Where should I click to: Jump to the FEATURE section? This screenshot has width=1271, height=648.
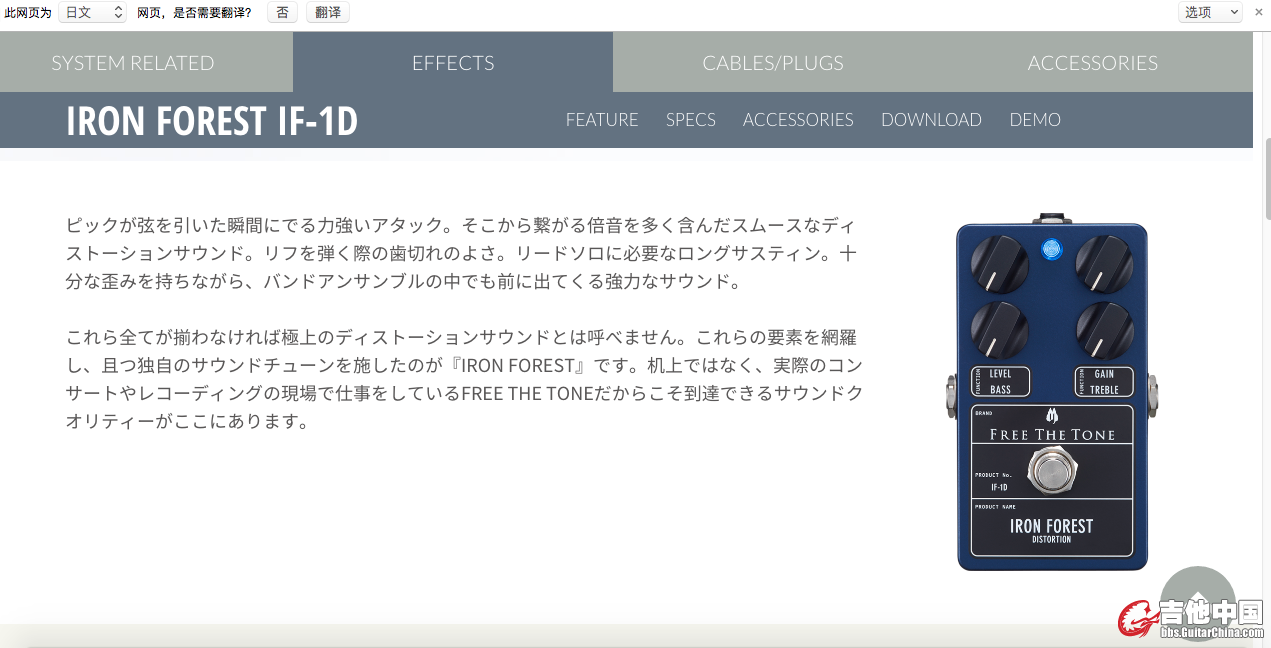coord(602,119)
